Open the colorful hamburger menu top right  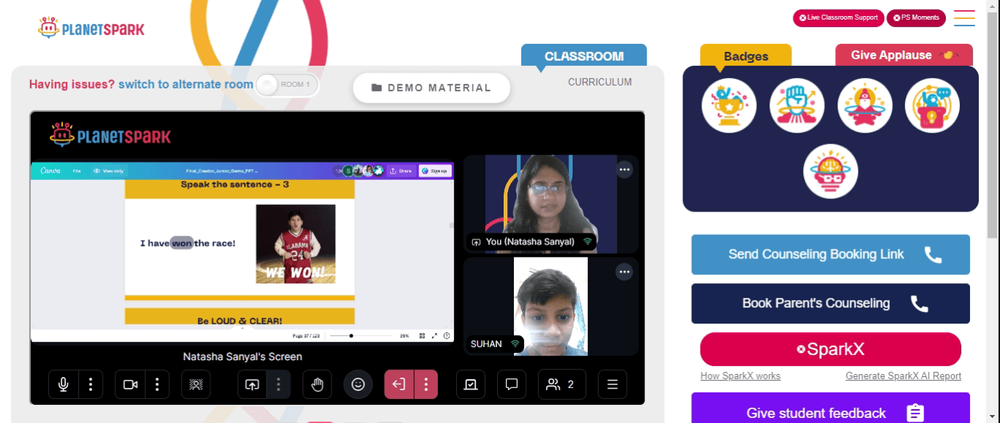click(964, 18)
